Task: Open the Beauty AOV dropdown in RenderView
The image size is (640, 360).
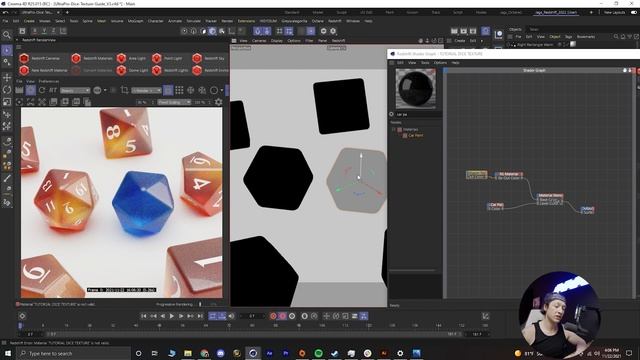Action: point(75,90)
